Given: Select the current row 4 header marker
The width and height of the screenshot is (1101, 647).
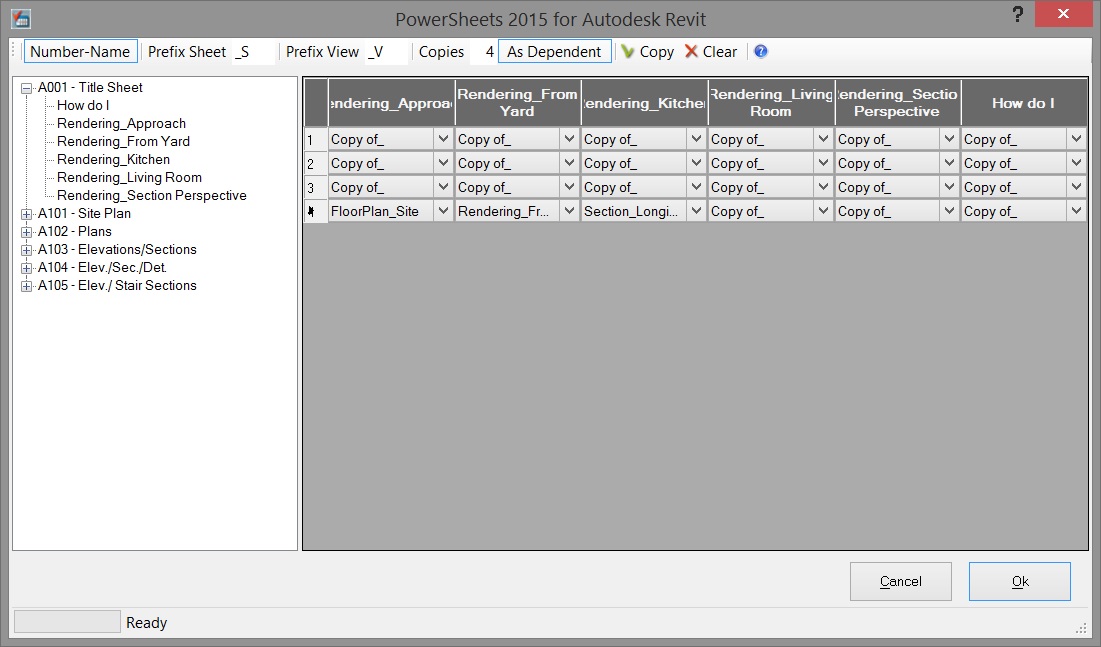Looking at the screenshot, I should (316, 211).
